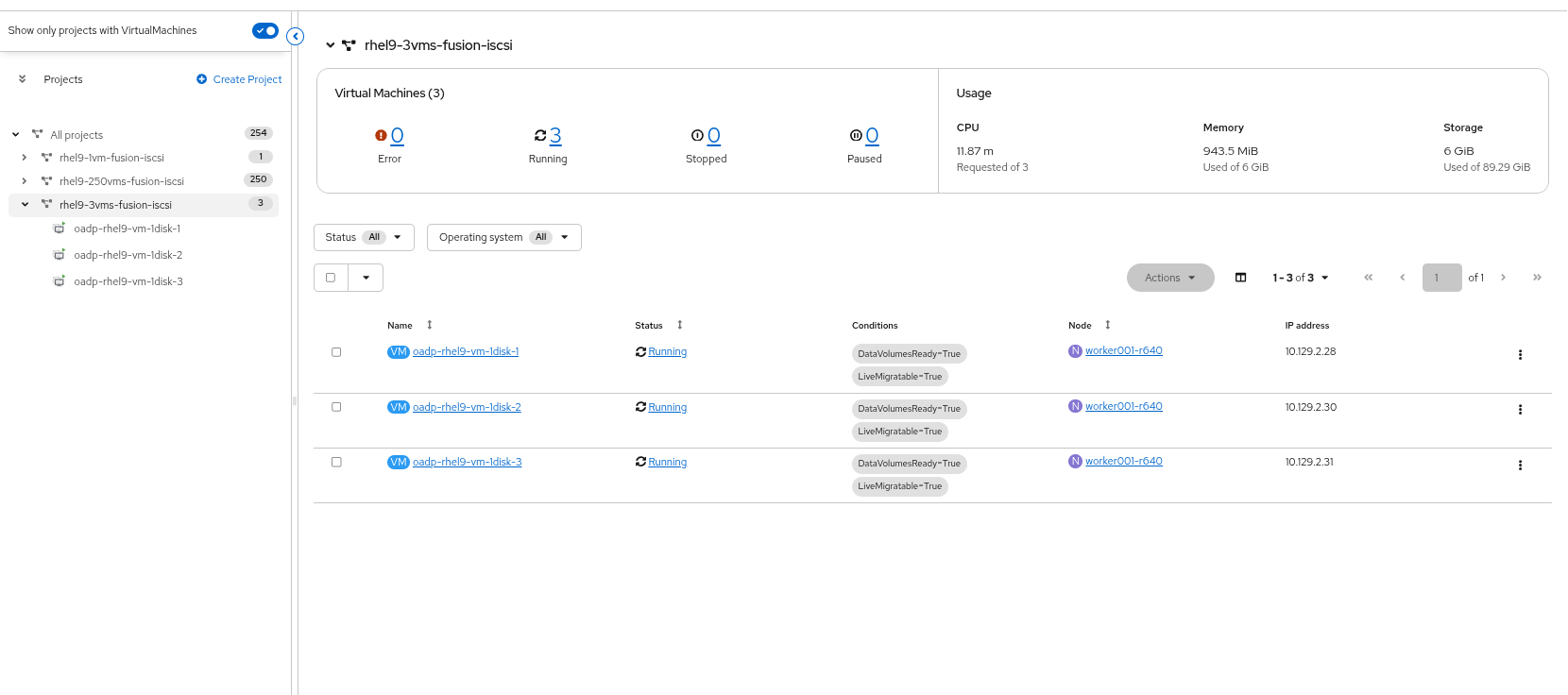Open the worker001-r640 node link in first row
Screen dimensions: 1568x695
[1123, 350]
